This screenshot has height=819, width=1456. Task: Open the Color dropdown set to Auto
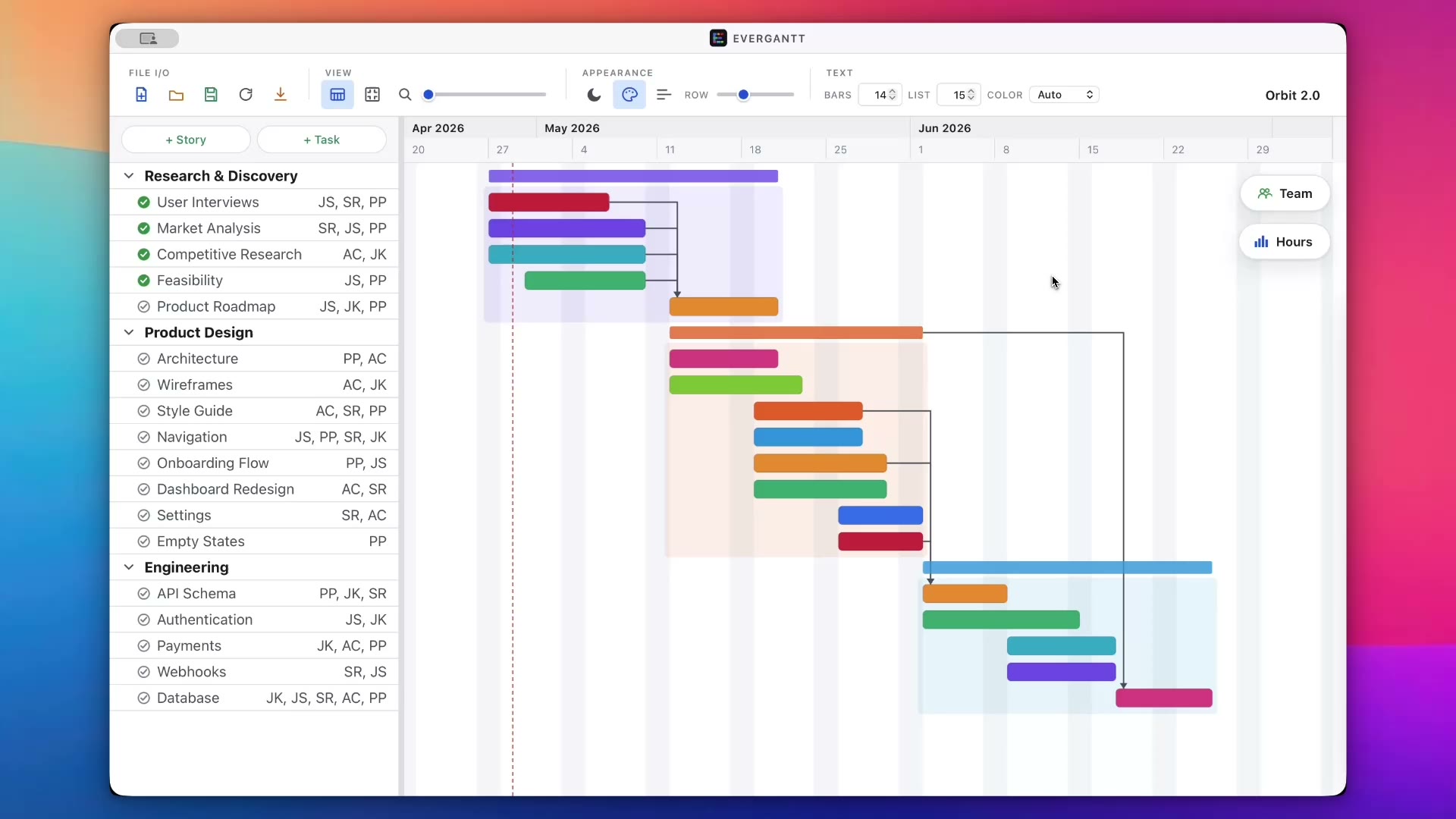point(1065,95)
